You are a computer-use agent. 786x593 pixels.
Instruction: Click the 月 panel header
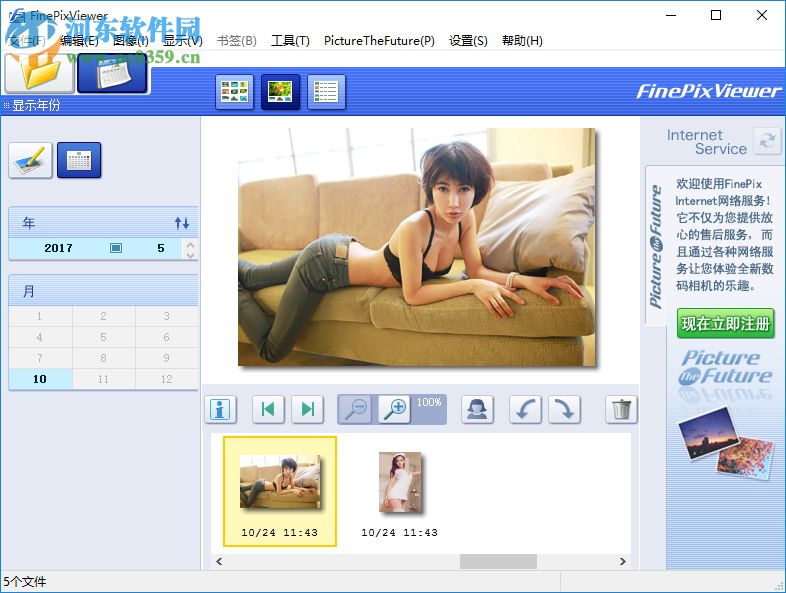[103, 291]
